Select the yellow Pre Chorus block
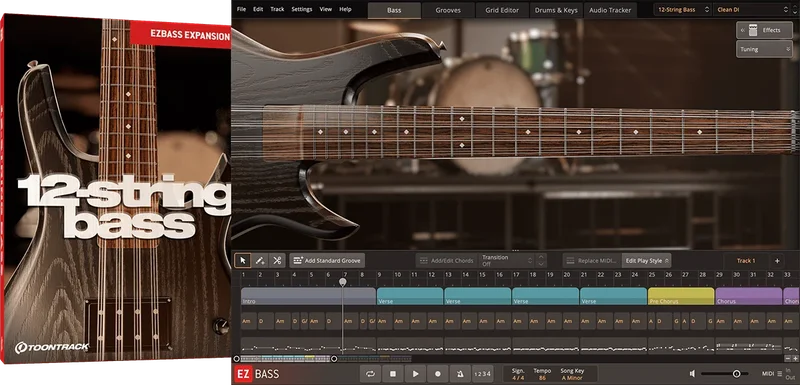Image resolution: width=800 pixels, height=385 pixels. click(x=681, y=296)
